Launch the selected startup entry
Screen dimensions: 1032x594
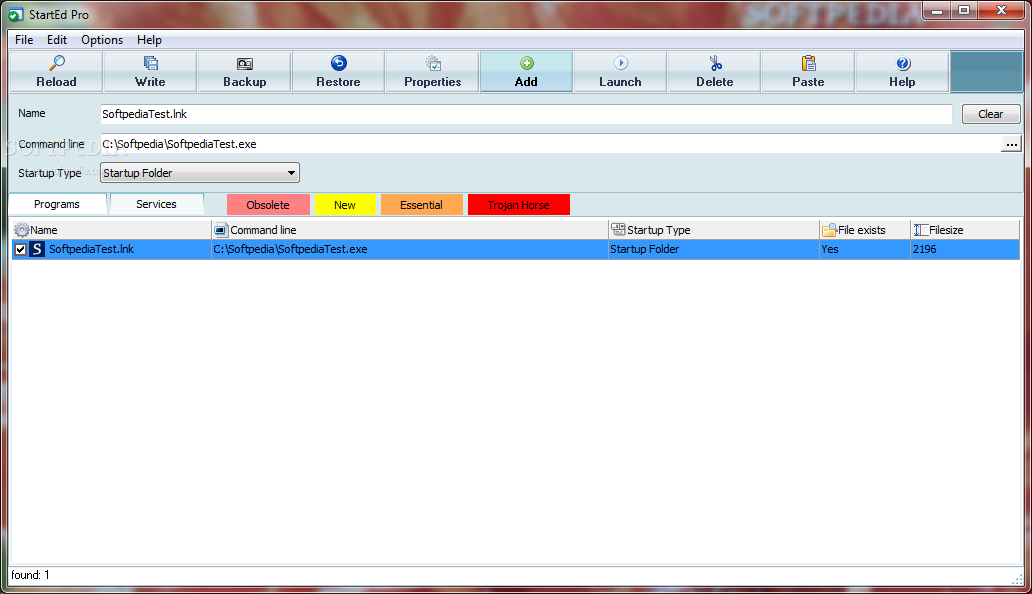[x=620, y=72]
